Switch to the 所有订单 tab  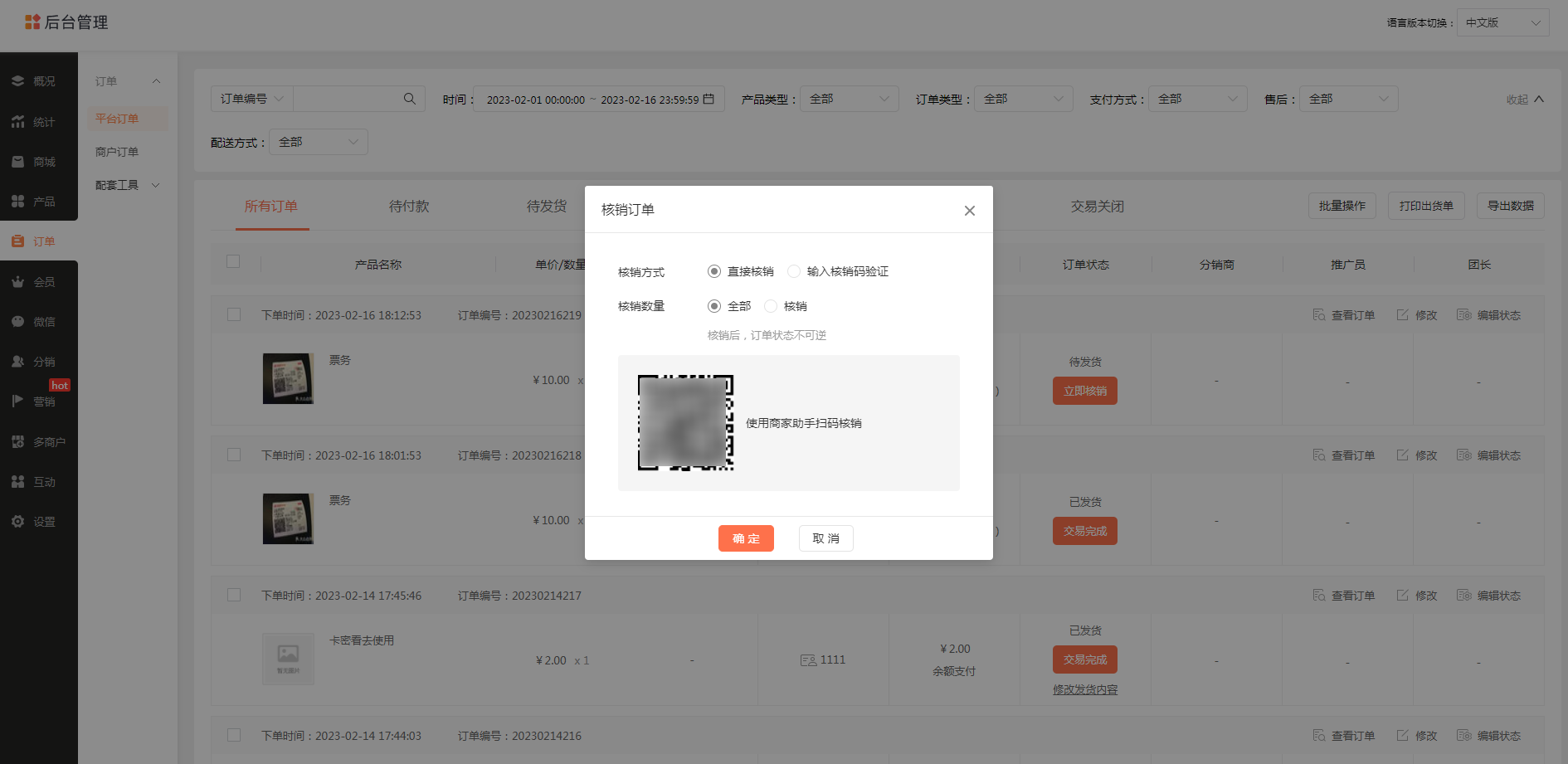click(271, 207)
